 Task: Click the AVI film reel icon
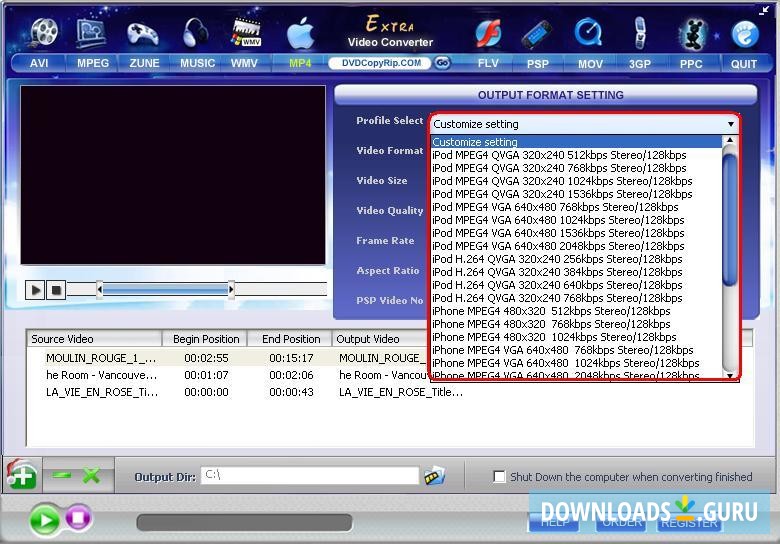pyautogui.click(x=44, y=32)
